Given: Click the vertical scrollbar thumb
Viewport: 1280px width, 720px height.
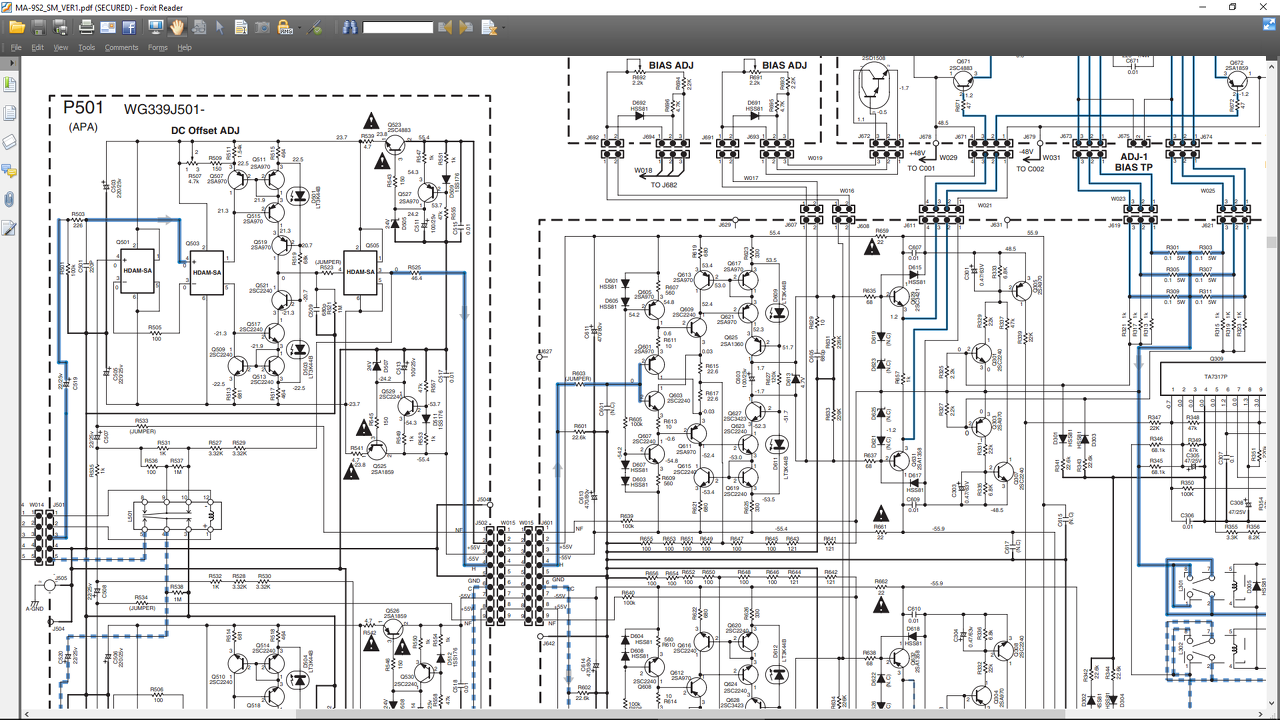Looking at the screenshot, I should [x=1272, y=242].
